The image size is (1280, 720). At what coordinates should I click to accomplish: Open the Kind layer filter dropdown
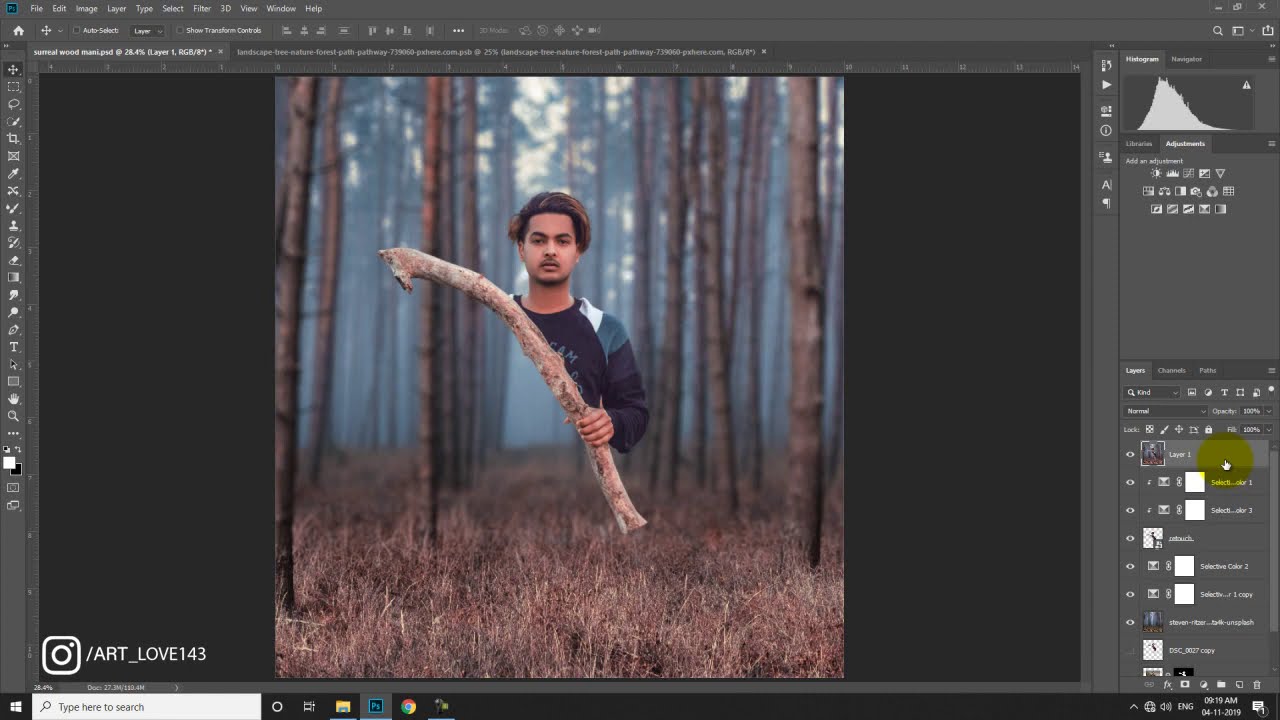click(x=1152, y=392)
